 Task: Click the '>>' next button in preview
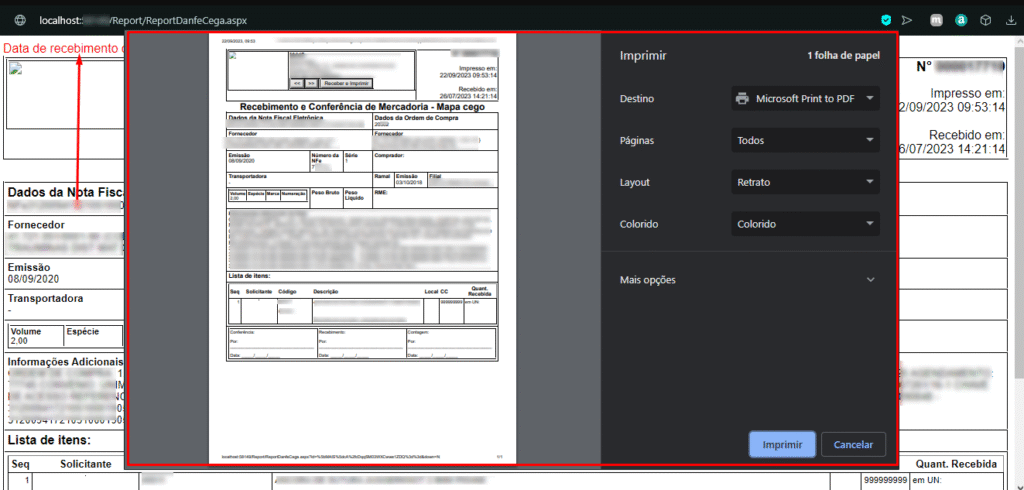coord(311,83)
